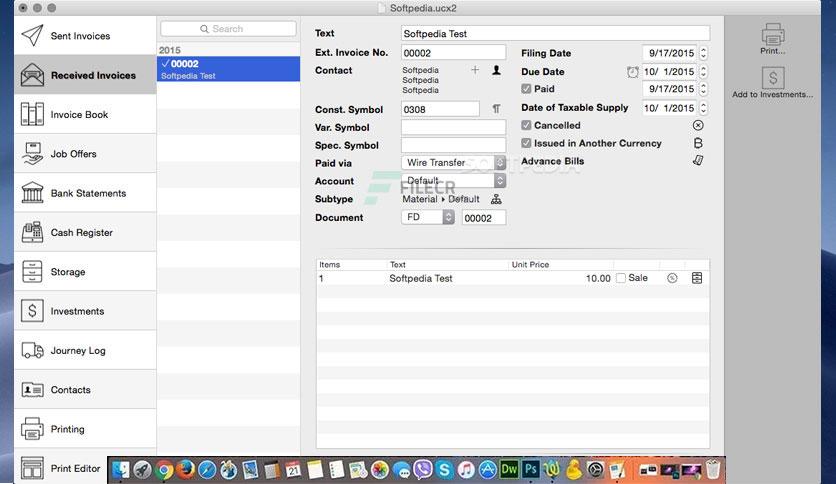Open the Sent Invoices section

click(85, 36)
